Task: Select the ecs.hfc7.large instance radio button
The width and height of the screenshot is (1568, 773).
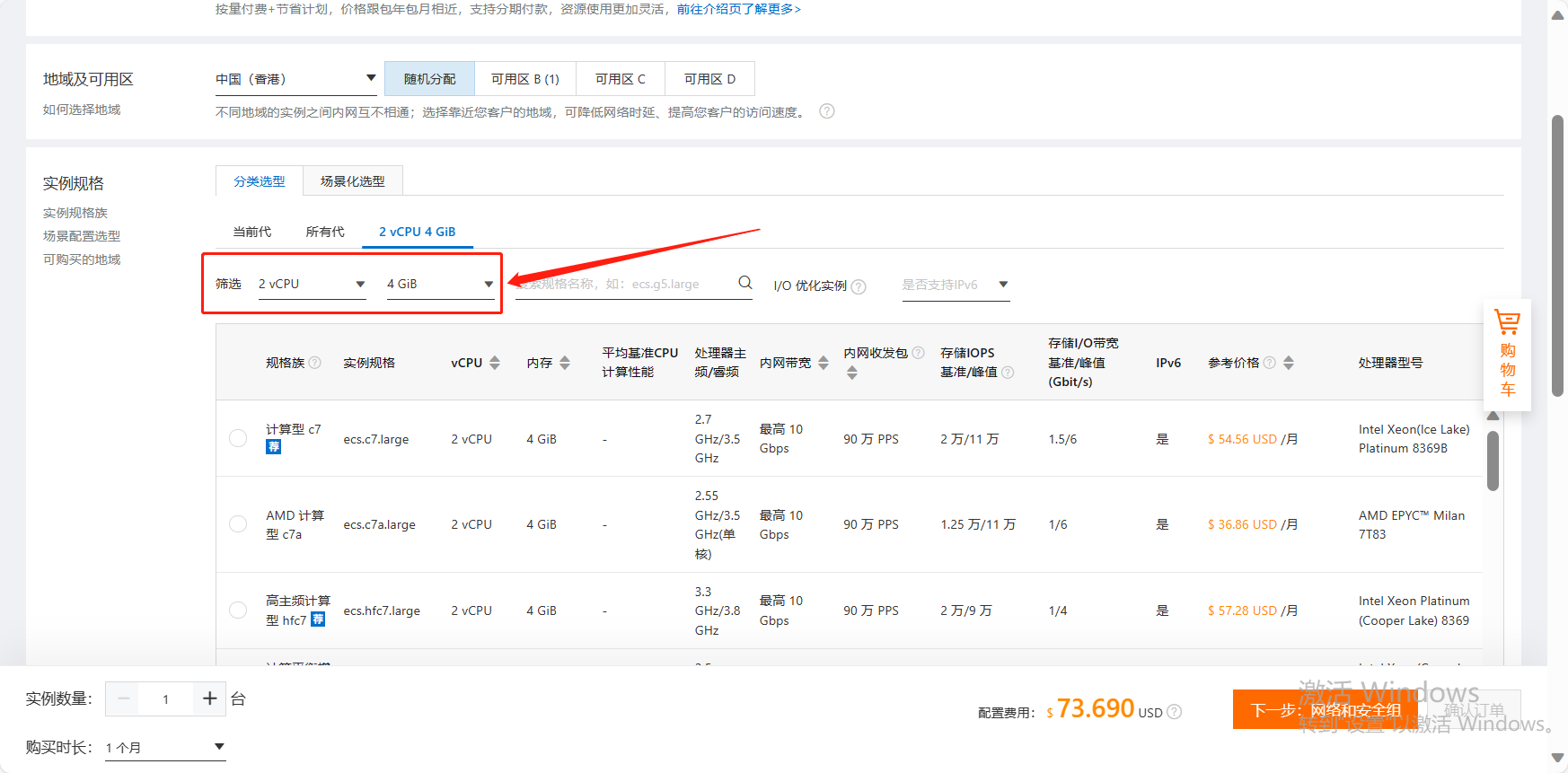Action: [238, 610]
